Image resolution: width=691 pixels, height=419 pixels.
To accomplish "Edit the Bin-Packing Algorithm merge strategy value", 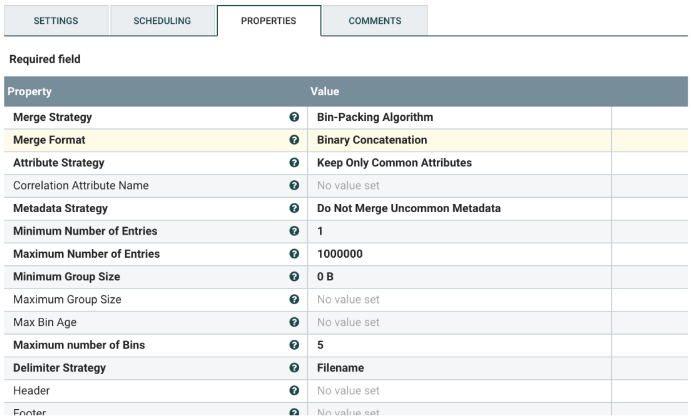I will [459, 117].
